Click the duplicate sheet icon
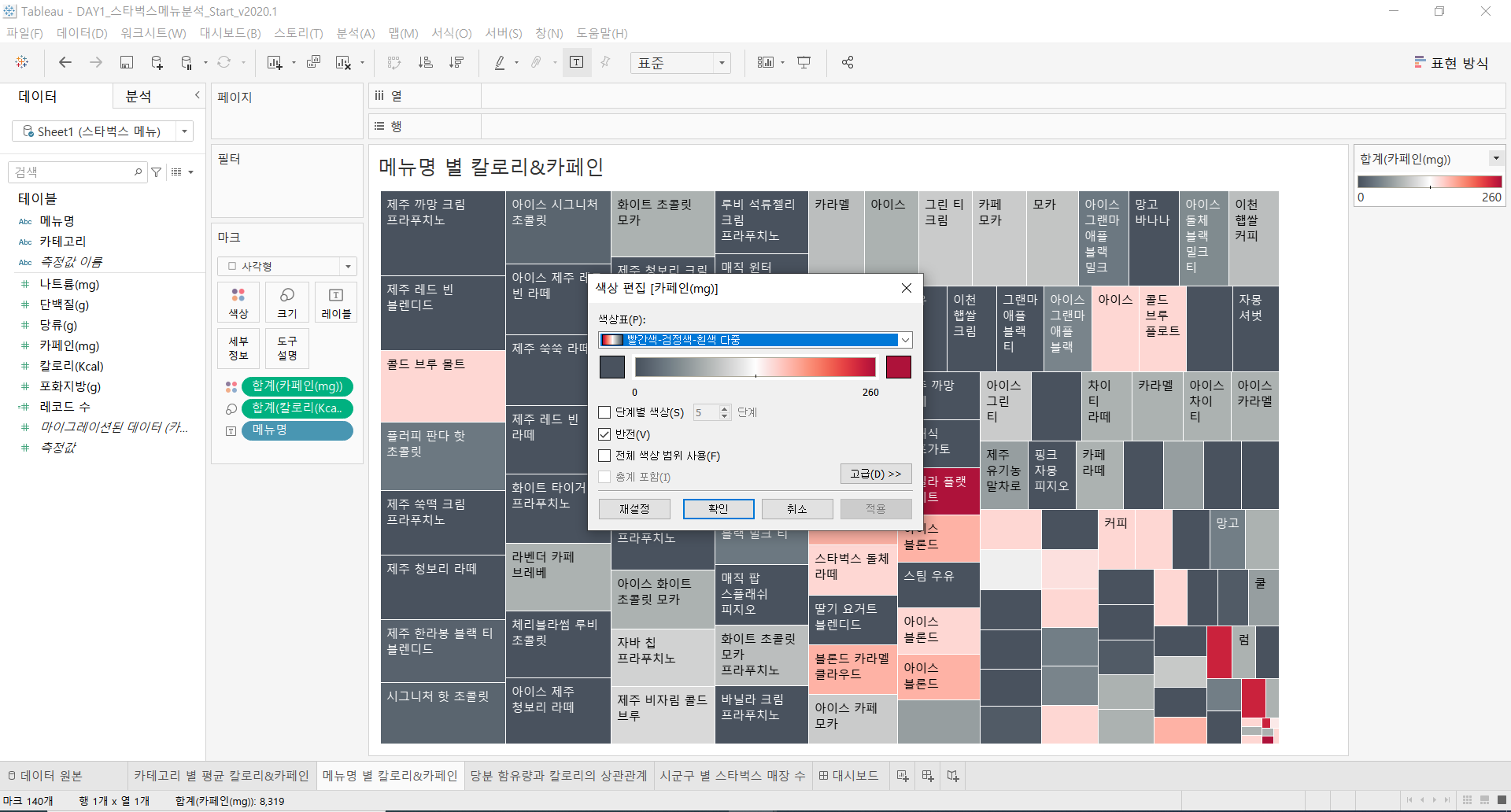This screenshot has height=812, width=1511. 313,62
